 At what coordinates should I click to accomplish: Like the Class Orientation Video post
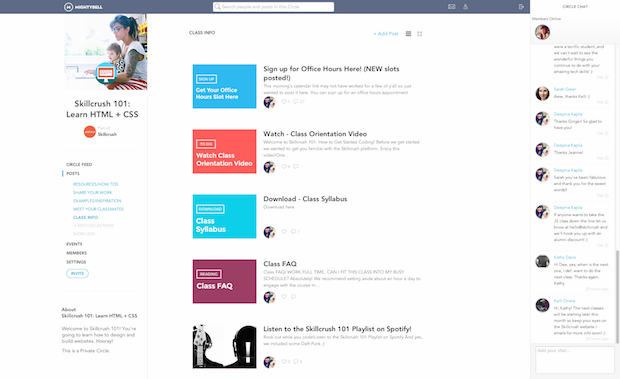[x=284, y=166]
